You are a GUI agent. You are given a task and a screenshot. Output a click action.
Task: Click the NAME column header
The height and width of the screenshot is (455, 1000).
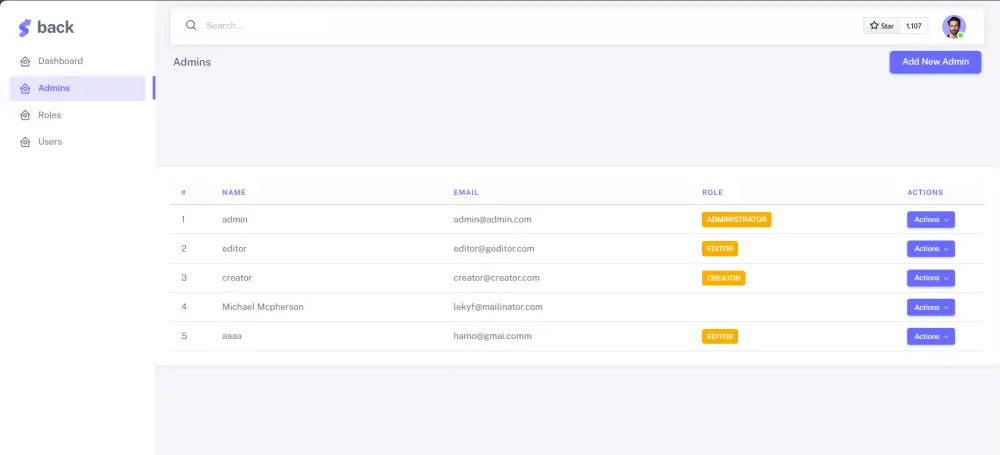pos(233,192)
